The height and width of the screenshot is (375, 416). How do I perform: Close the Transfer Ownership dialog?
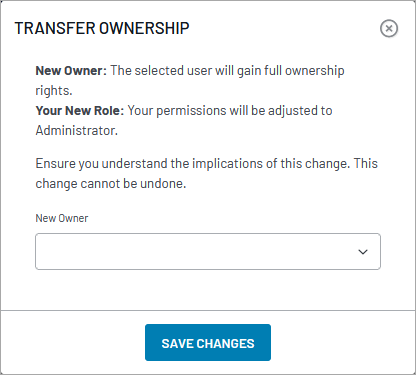pyautogui.click(x=389, y=28)
